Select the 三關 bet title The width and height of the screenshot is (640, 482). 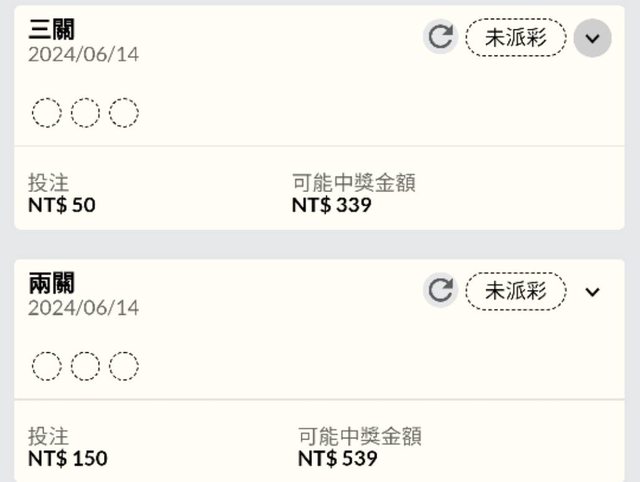[x=52, y=29]
